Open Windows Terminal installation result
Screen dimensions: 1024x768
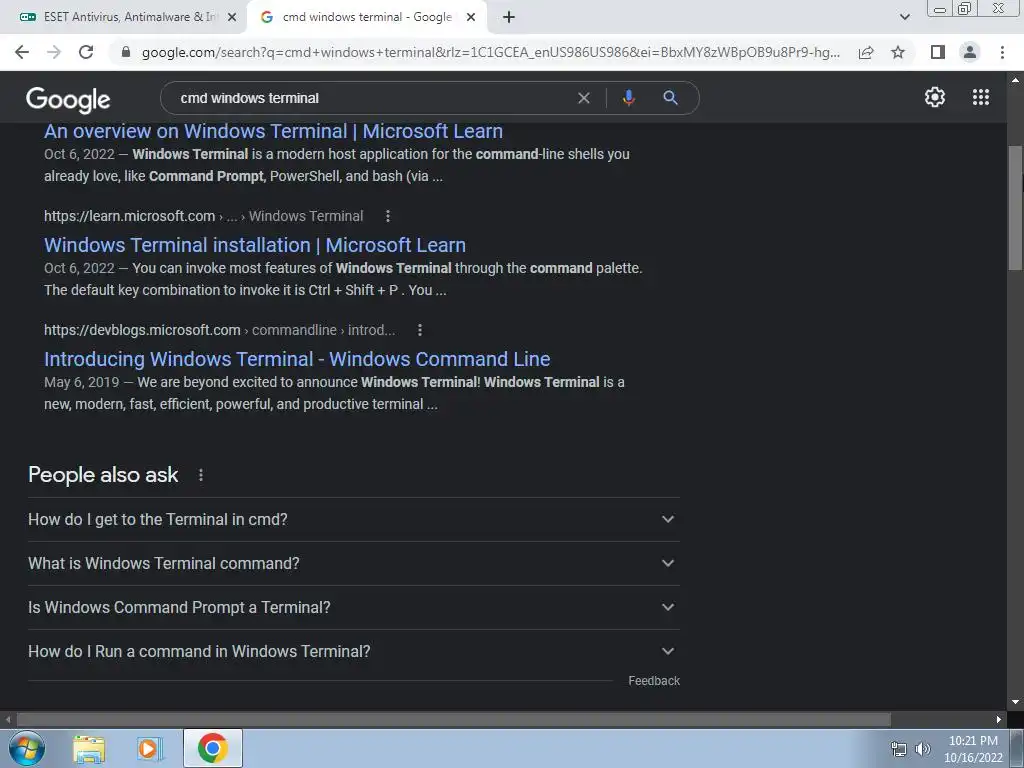tap(255, 245)
